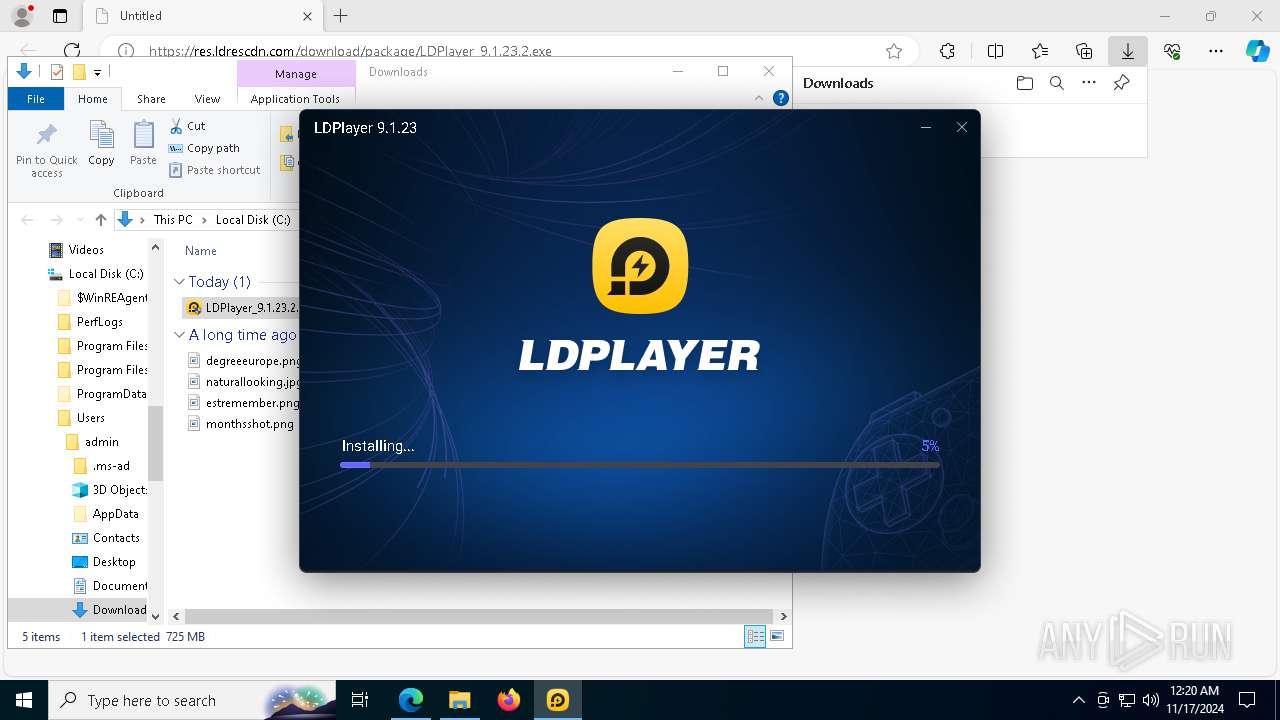
Task: Toggle Edge split screen icon
Action: pos(995,51)
